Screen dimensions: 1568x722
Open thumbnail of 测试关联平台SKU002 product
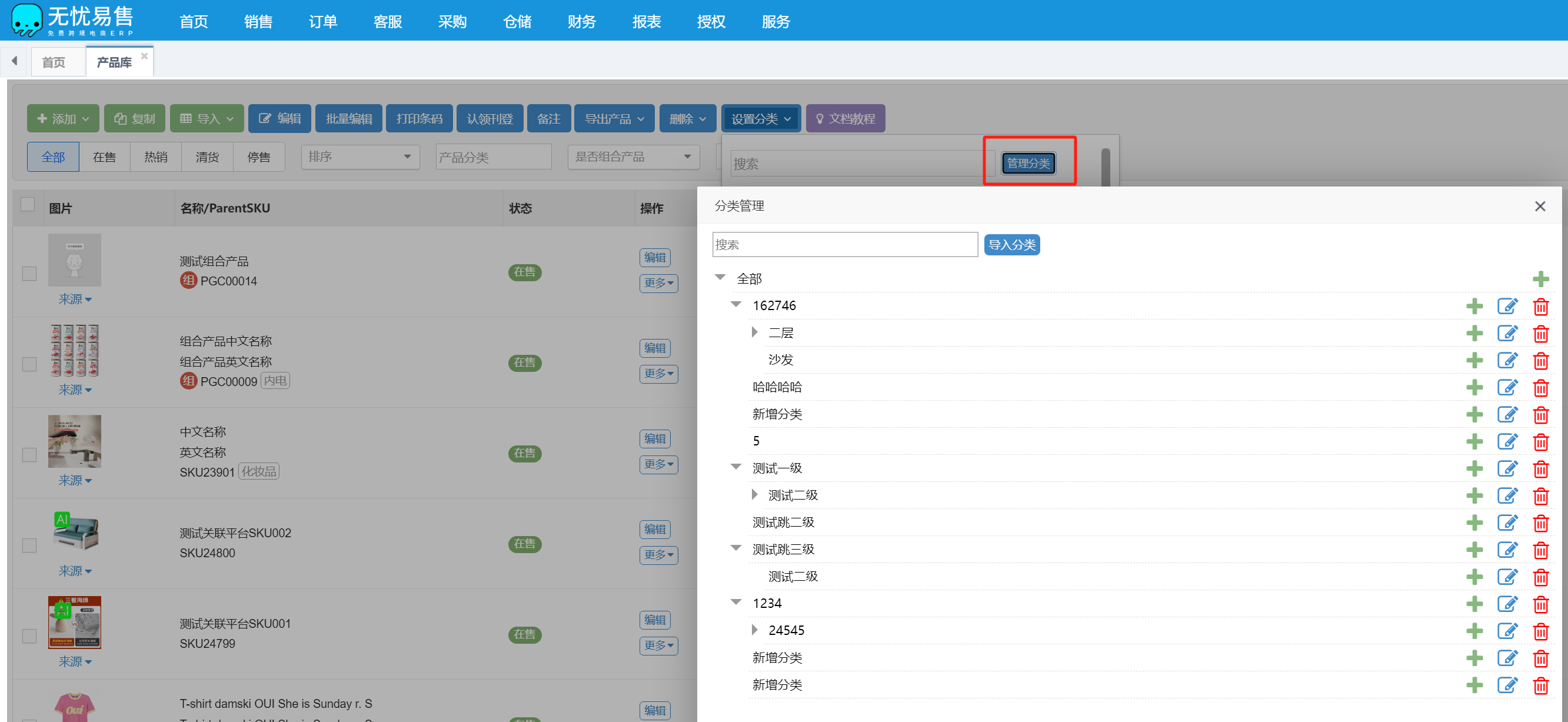pos(75,532)
